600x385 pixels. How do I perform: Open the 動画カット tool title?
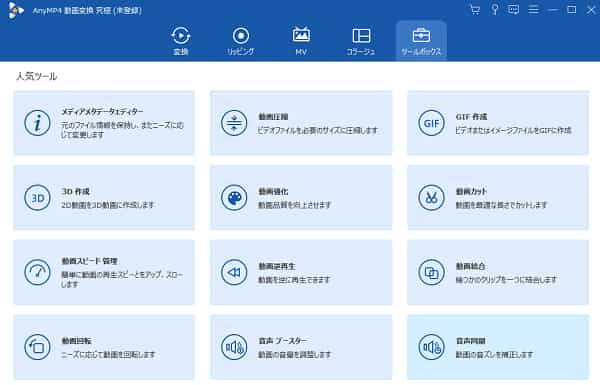pyautogui.click(x=471, y=191)
